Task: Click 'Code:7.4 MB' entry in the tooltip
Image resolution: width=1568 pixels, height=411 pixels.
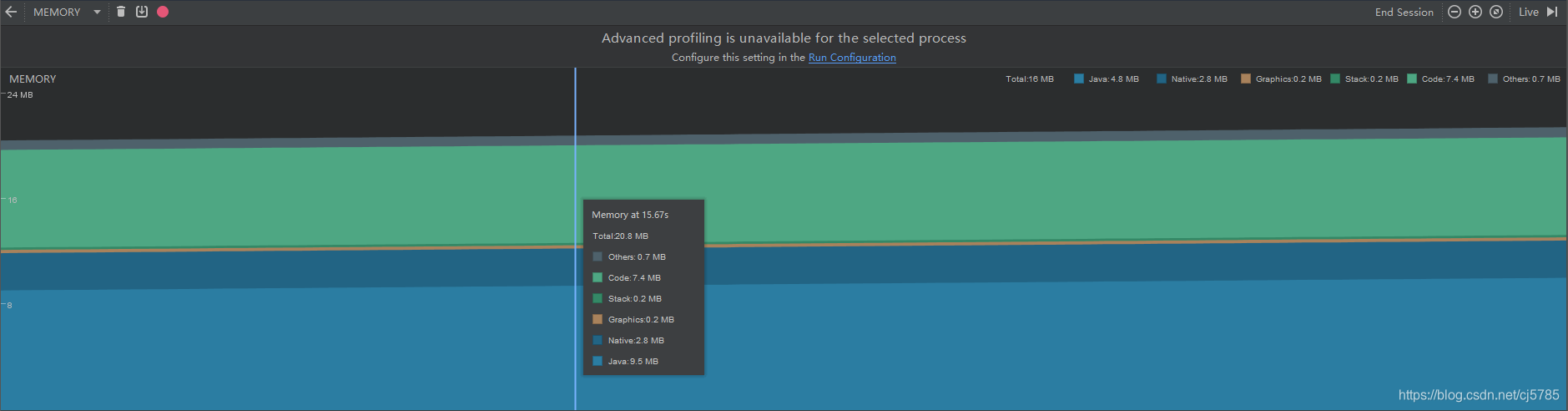Action: (634, 278)
